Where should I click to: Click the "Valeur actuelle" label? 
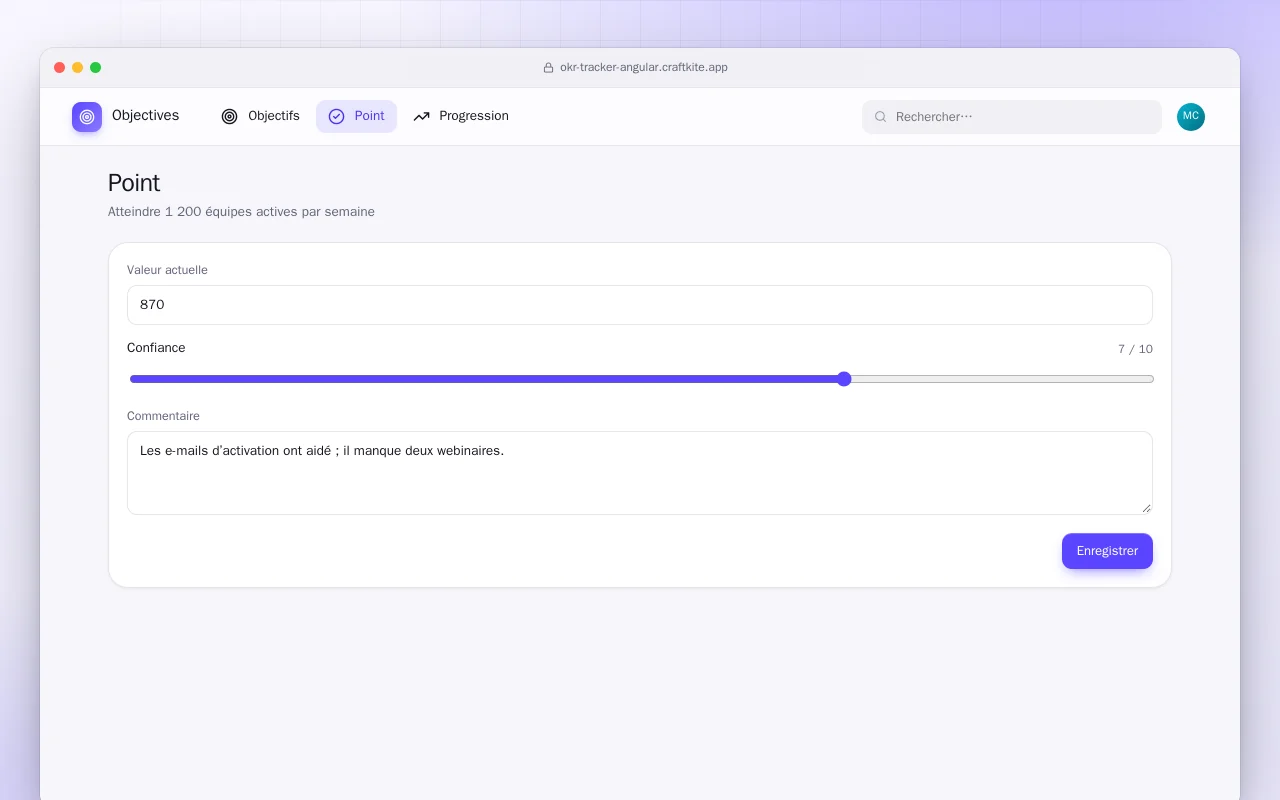pyautogui.click(x=167, y=270)
